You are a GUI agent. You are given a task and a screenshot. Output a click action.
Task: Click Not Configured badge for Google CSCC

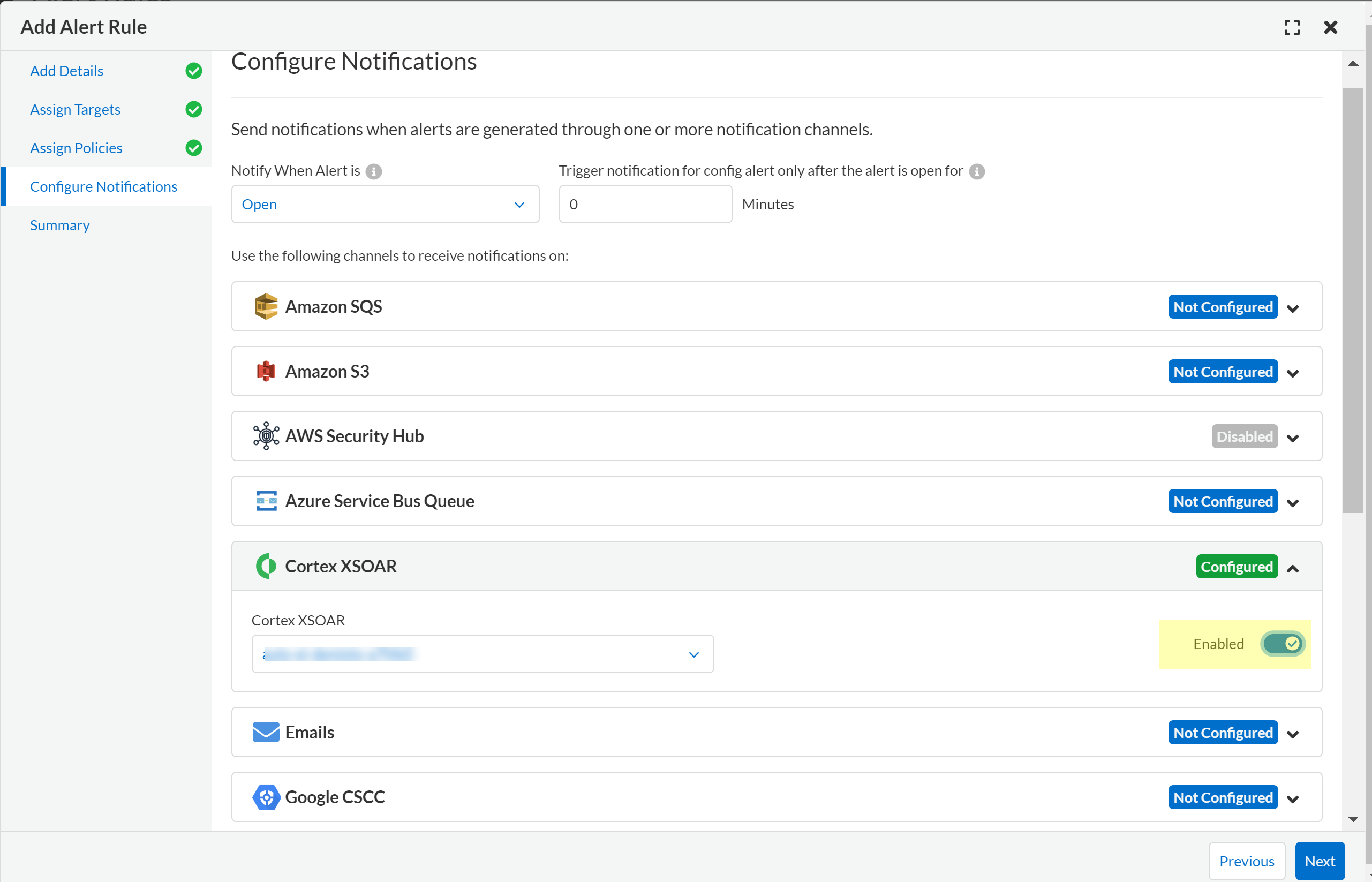tap(1223, 797)
